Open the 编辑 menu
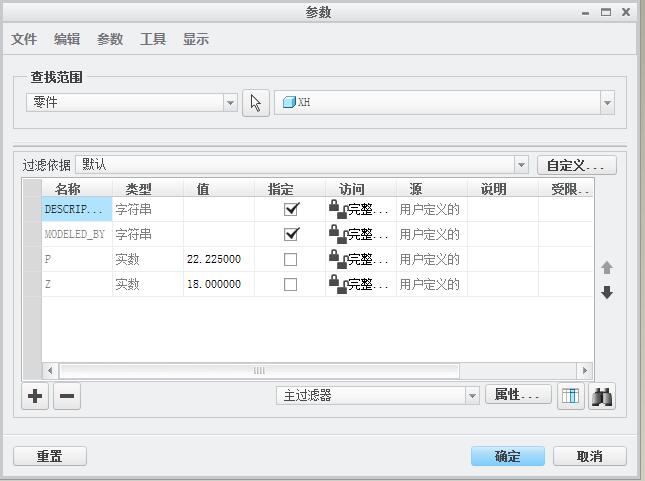Viewport: 645px width, 481px height. tap(67, 40)
